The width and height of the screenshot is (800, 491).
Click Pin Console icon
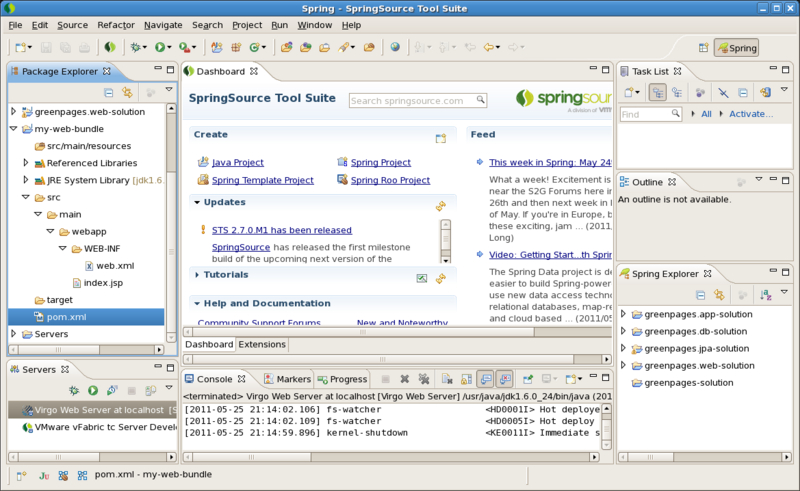[528, 379]
